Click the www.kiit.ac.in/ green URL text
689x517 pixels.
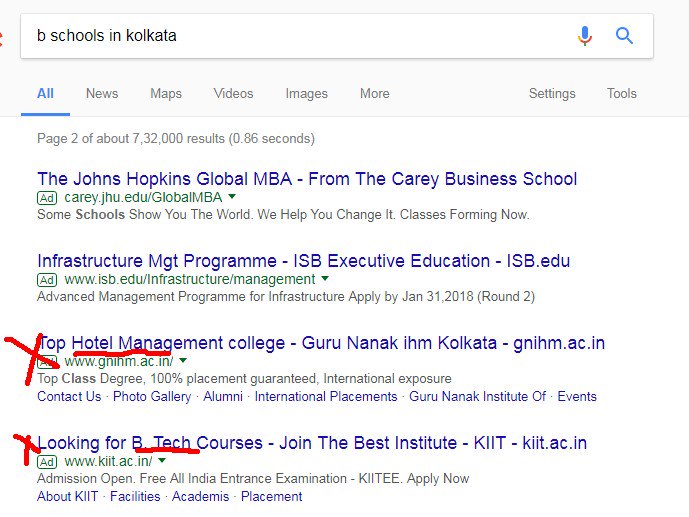coord(108,461)
